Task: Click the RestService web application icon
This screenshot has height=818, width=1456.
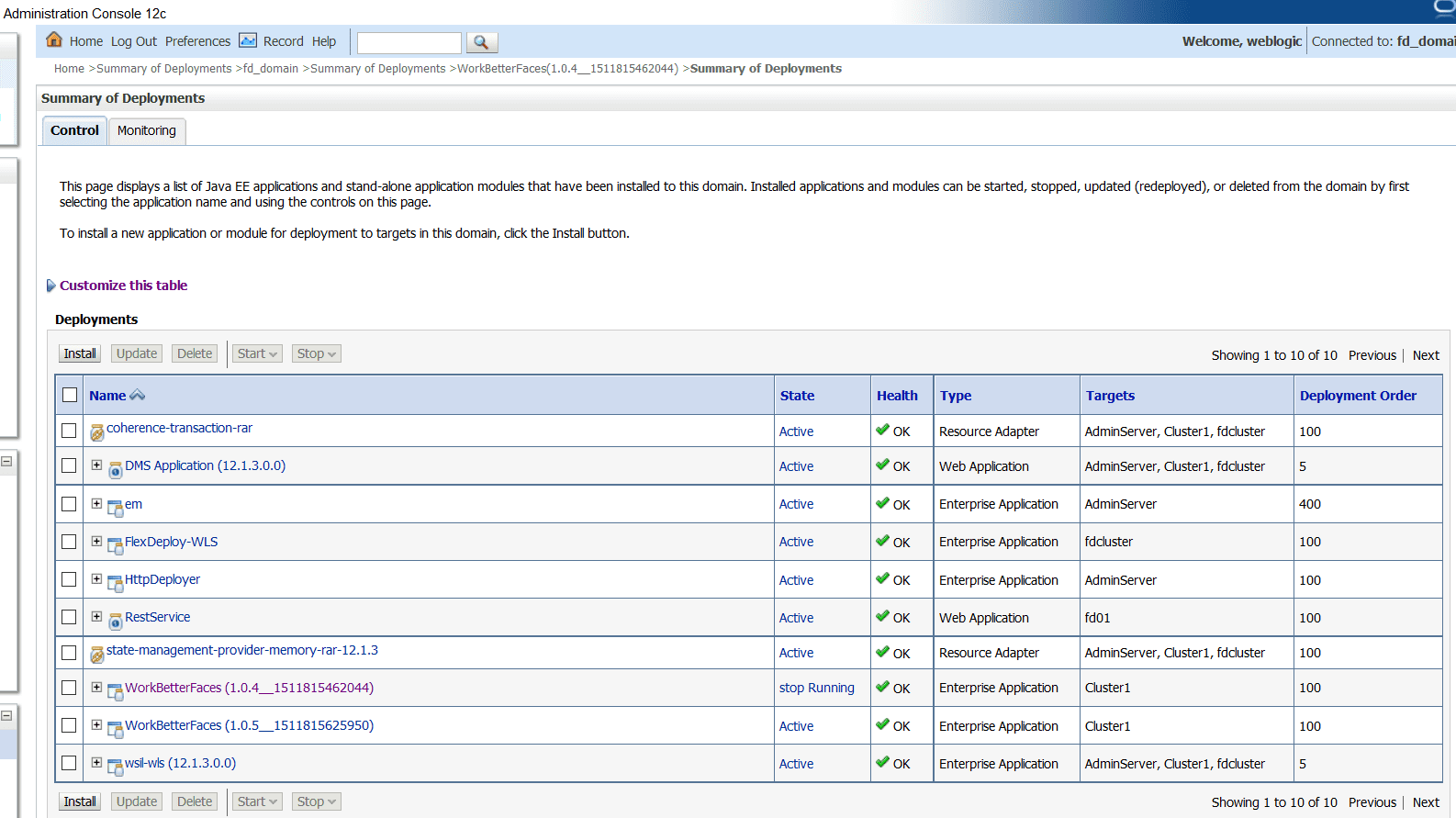Action: (x=116, y=622)
